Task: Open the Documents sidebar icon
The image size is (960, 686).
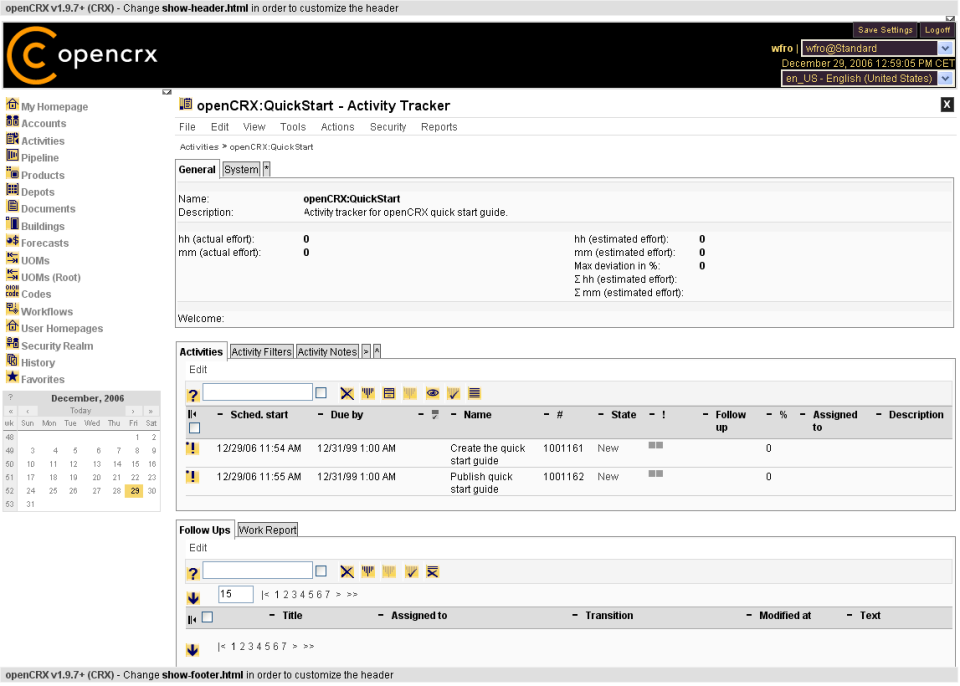Action: coord(12,207)
